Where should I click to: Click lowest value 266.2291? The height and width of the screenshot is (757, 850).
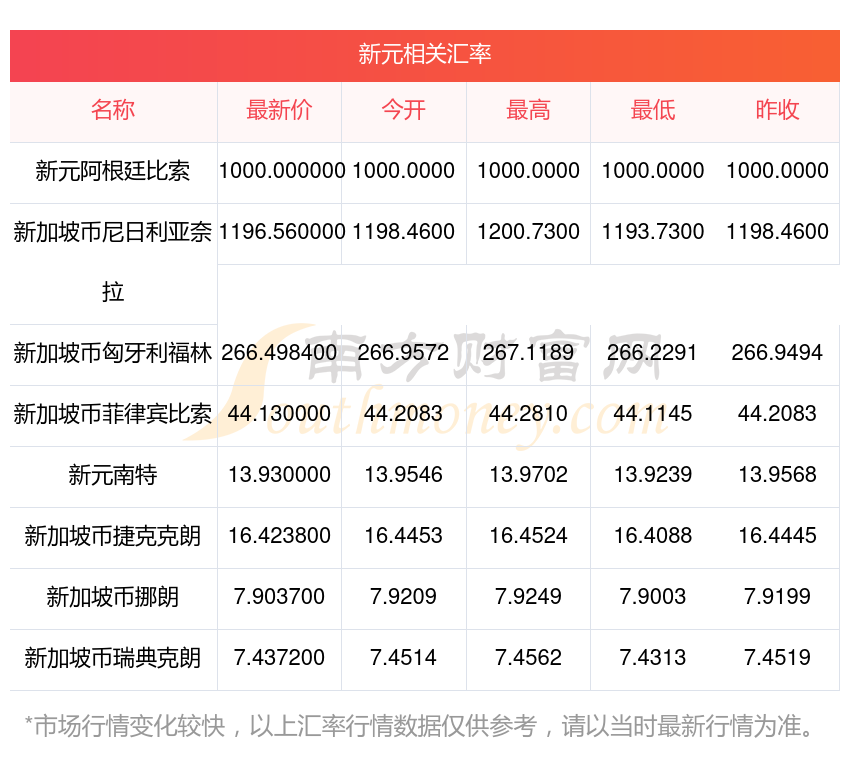[653, 353]
